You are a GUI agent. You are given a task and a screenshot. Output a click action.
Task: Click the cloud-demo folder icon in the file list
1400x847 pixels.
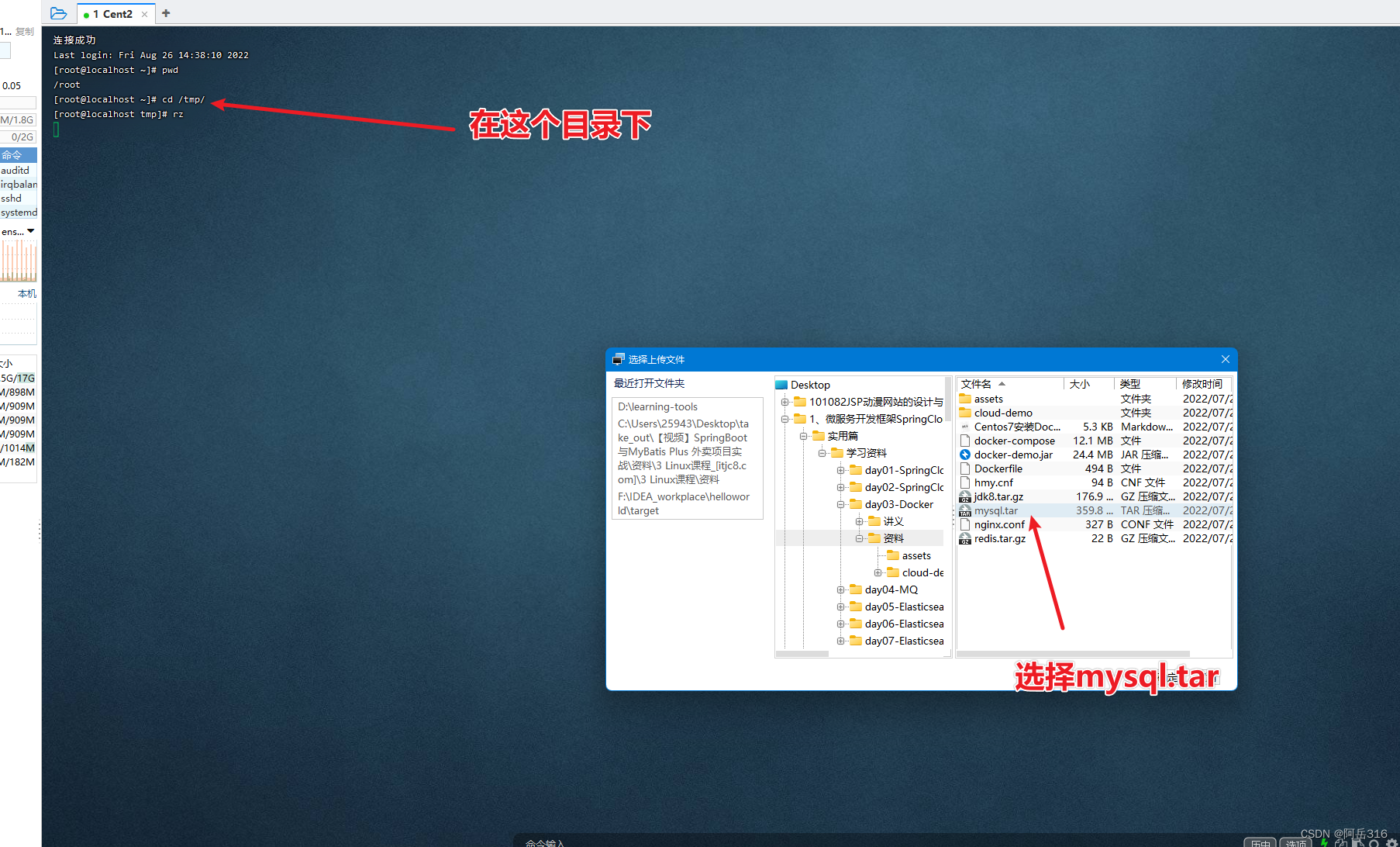tap(965, 413)
